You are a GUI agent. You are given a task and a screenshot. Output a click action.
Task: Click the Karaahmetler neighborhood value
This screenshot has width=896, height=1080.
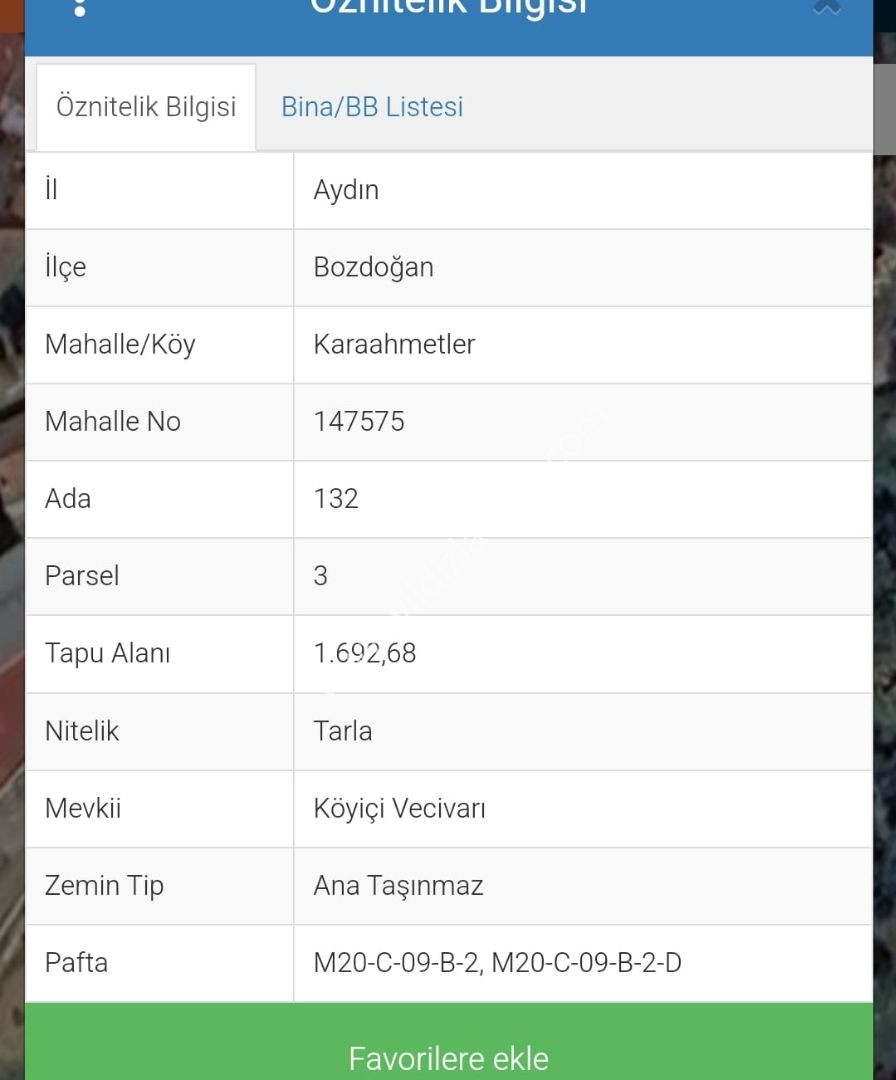coord(394,344)
